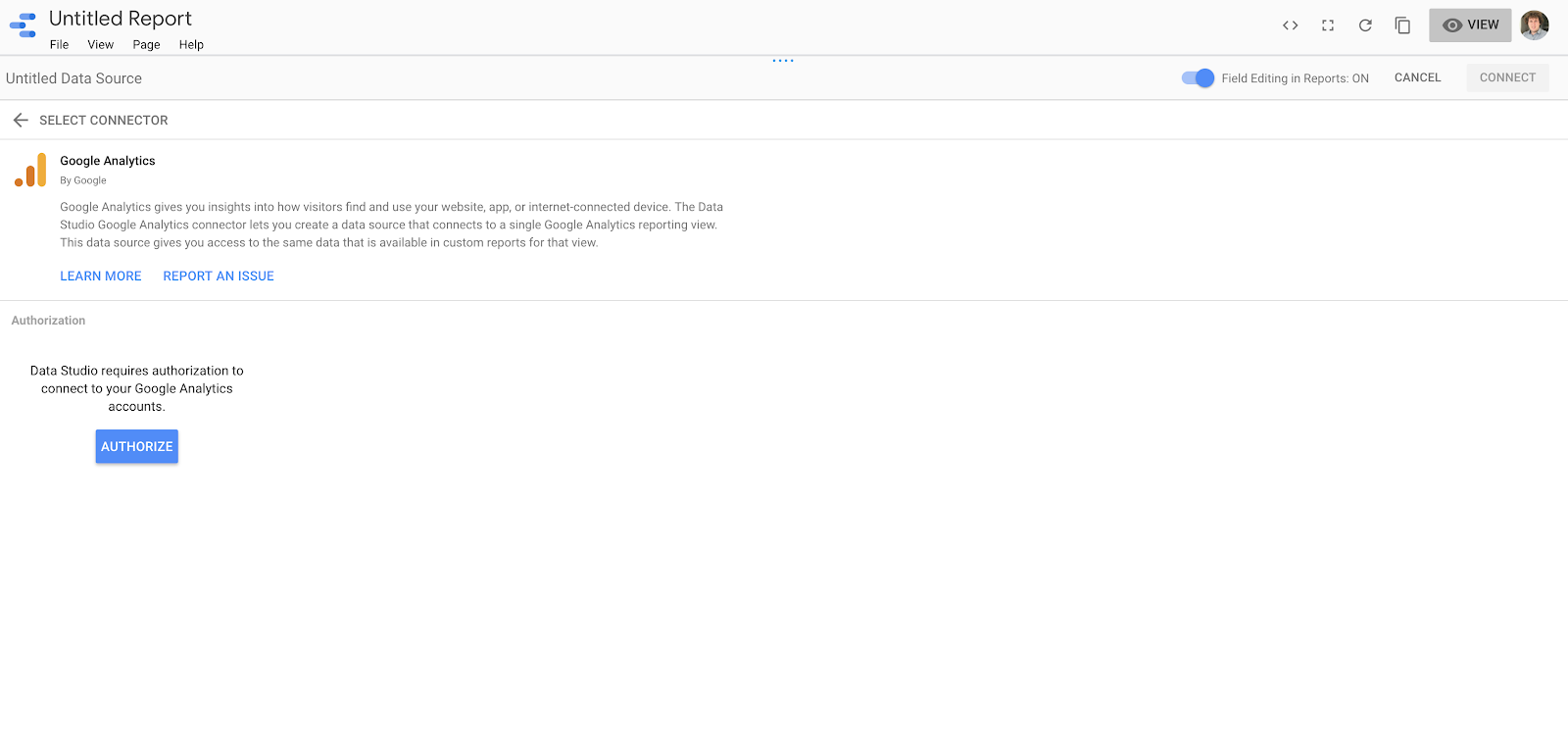Click the Authorization section label
Viewport: 1568px width, 754px height.
tap(49, 321)
